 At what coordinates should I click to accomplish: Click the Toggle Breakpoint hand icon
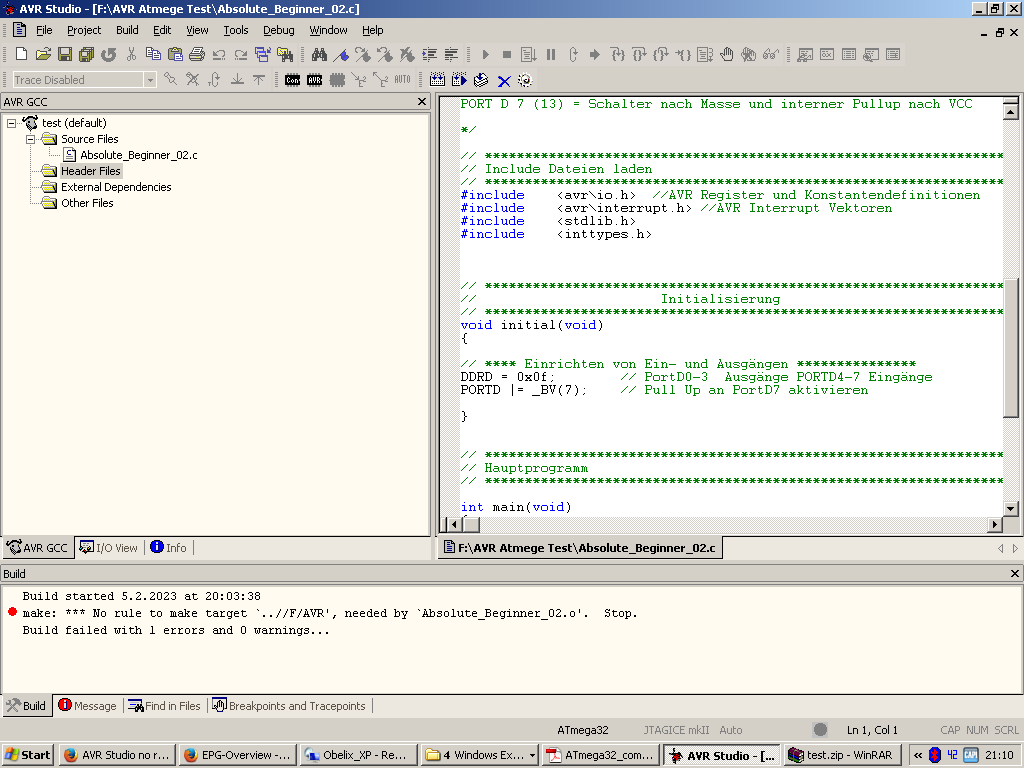click(x=727, y=54)
